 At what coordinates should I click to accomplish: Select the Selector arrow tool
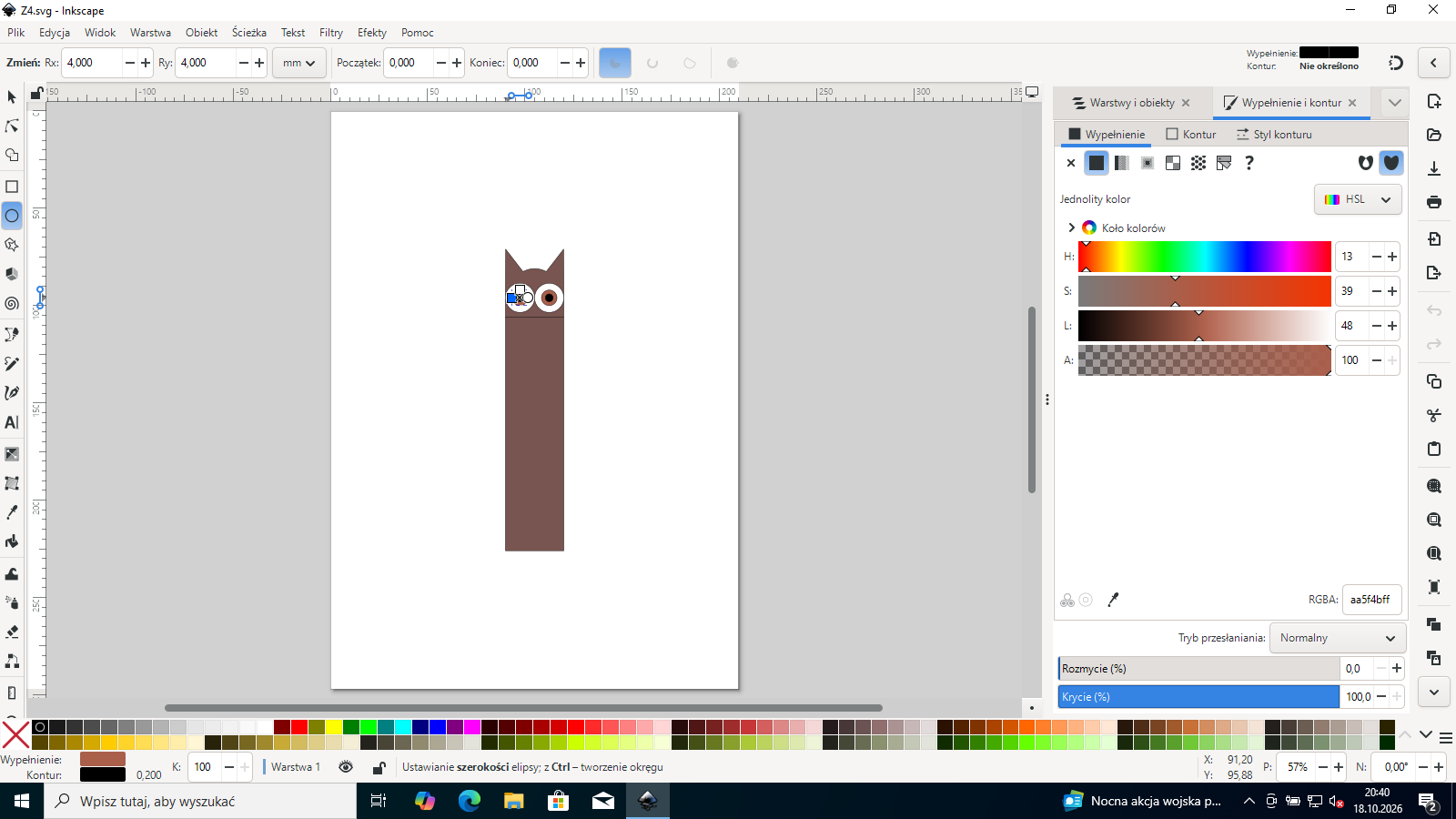12,97
